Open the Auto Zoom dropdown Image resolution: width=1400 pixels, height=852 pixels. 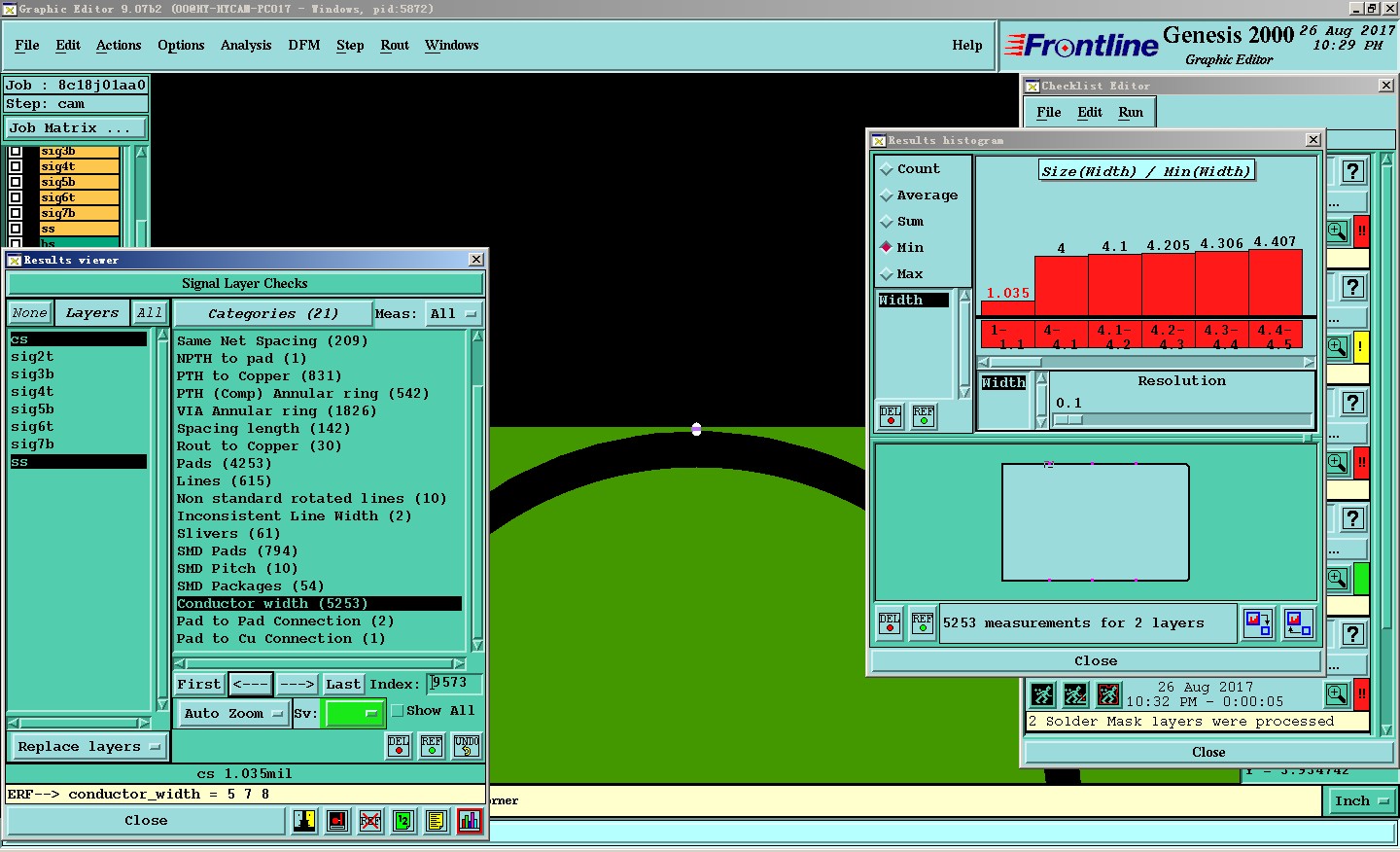[x=233, y=713]
